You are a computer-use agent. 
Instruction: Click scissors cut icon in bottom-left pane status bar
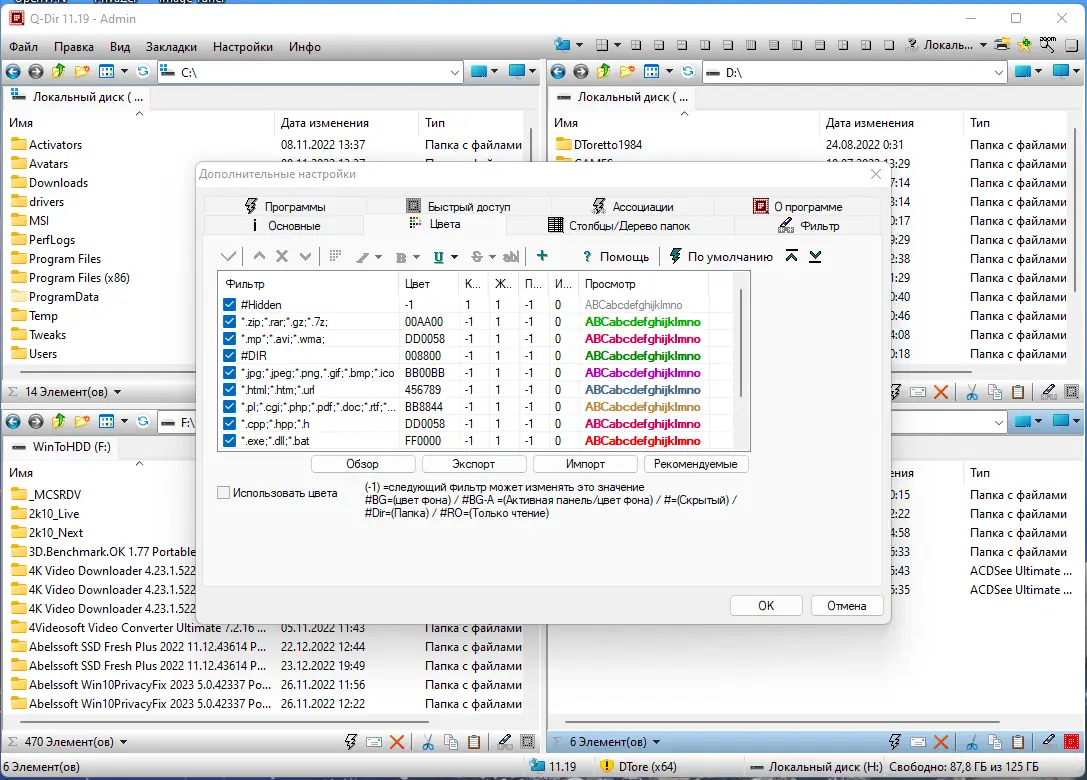[428, 743]
